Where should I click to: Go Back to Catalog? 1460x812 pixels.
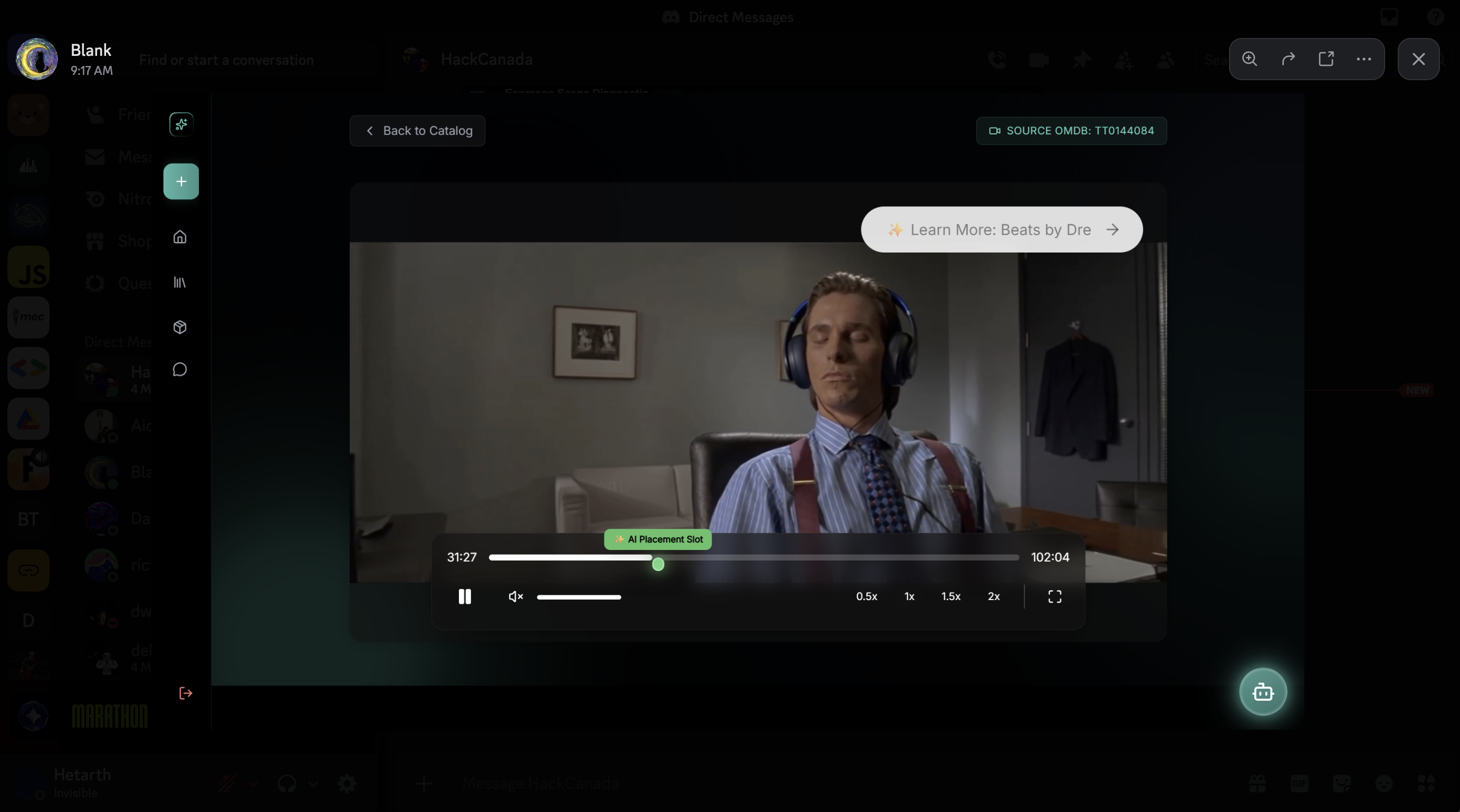pos(417,131)
